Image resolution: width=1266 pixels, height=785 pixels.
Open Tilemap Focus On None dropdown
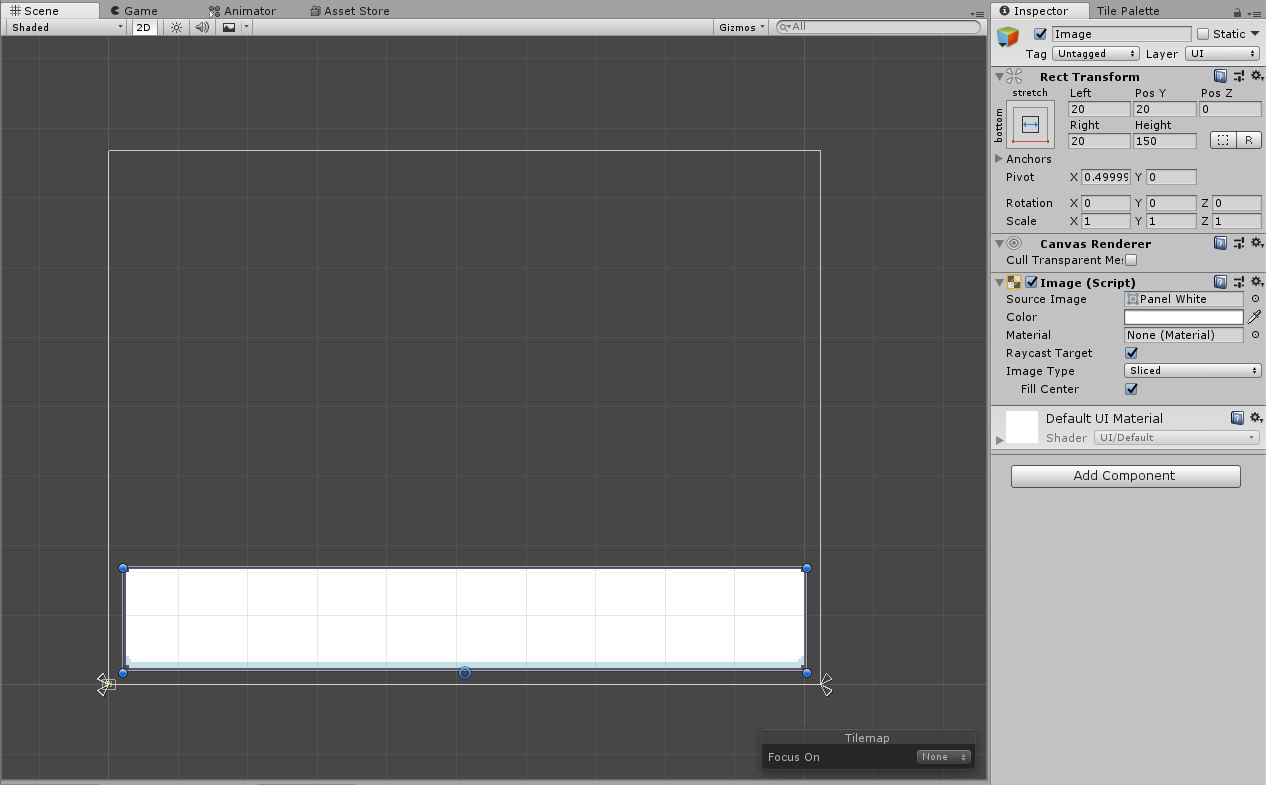(944, 757)
